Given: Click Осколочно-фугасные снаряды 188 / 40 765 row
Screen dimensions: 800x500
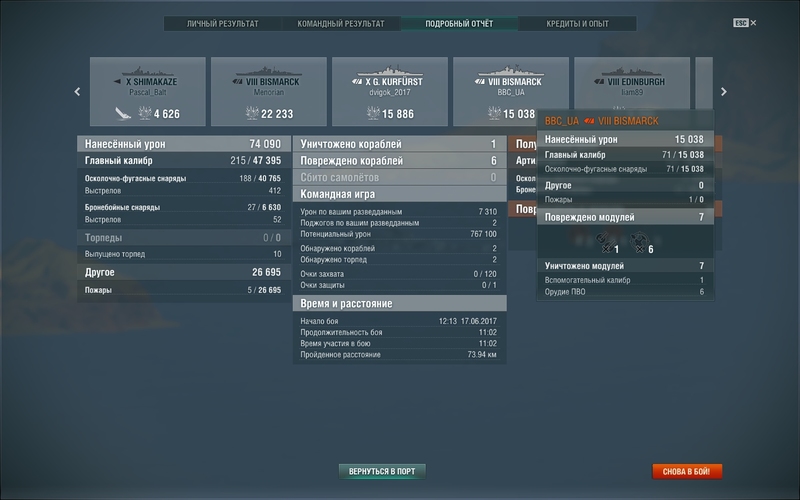Looking at the screenshot, I should coord(184,178).
